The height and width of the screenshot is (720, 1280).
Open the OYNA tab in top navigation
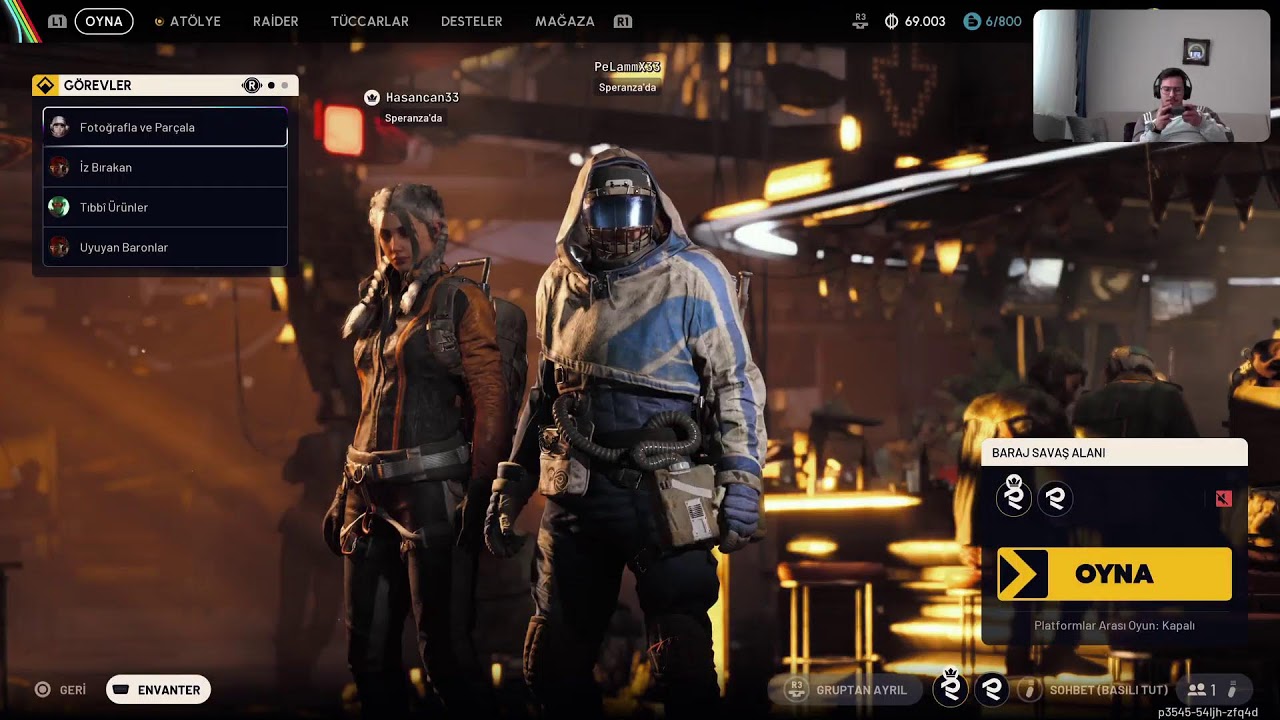pyautogui.click(x=104, y=21)
